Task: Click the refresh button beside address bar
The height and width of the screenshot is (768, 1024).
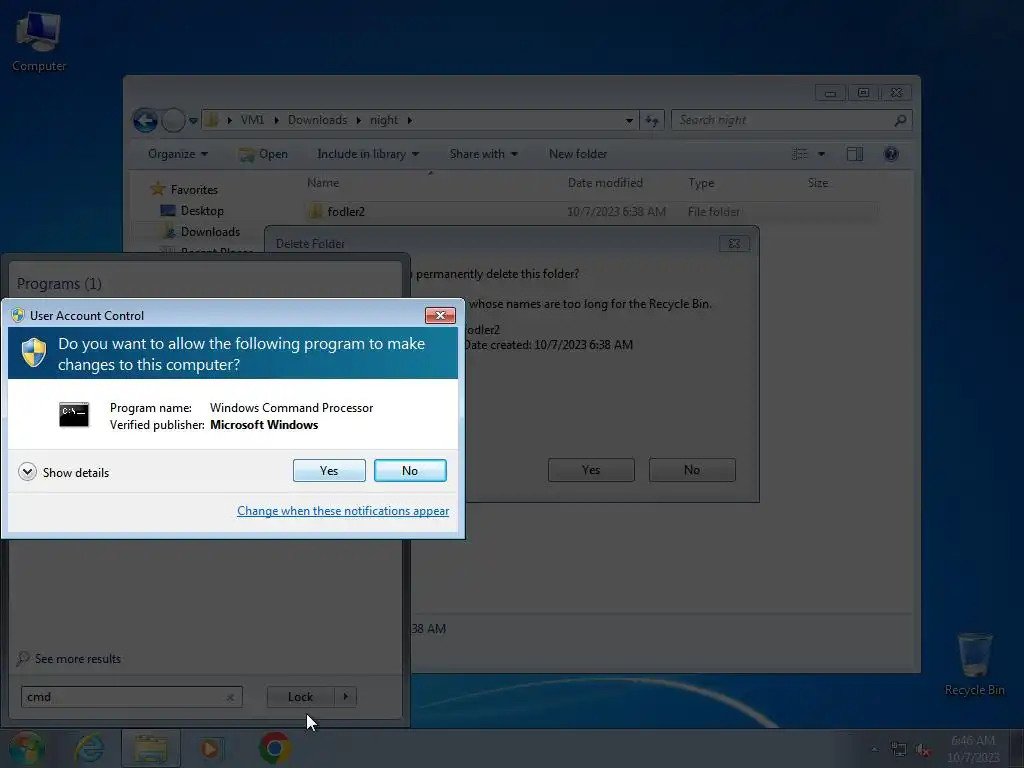Action: click(x=652, y=120)
